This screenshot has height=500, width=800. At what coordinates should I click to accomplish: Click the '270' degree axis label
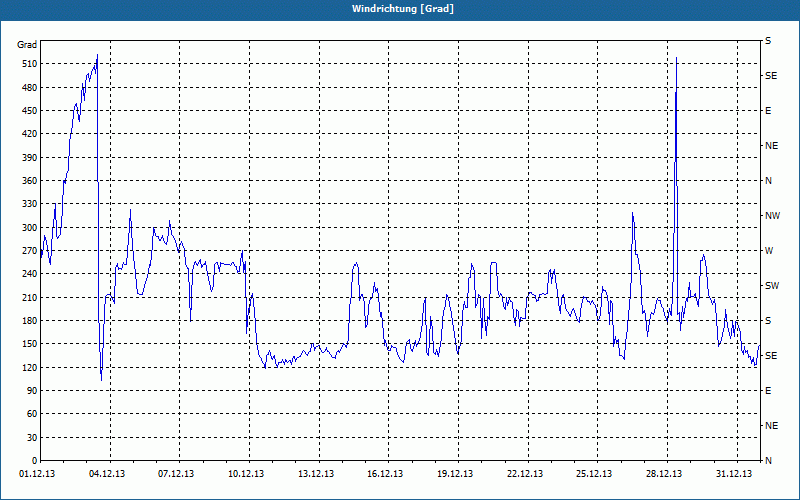30,251
